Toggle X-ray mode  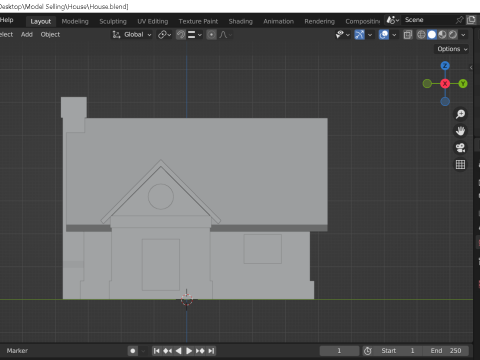pyautogui.click(x=407, y=35)
